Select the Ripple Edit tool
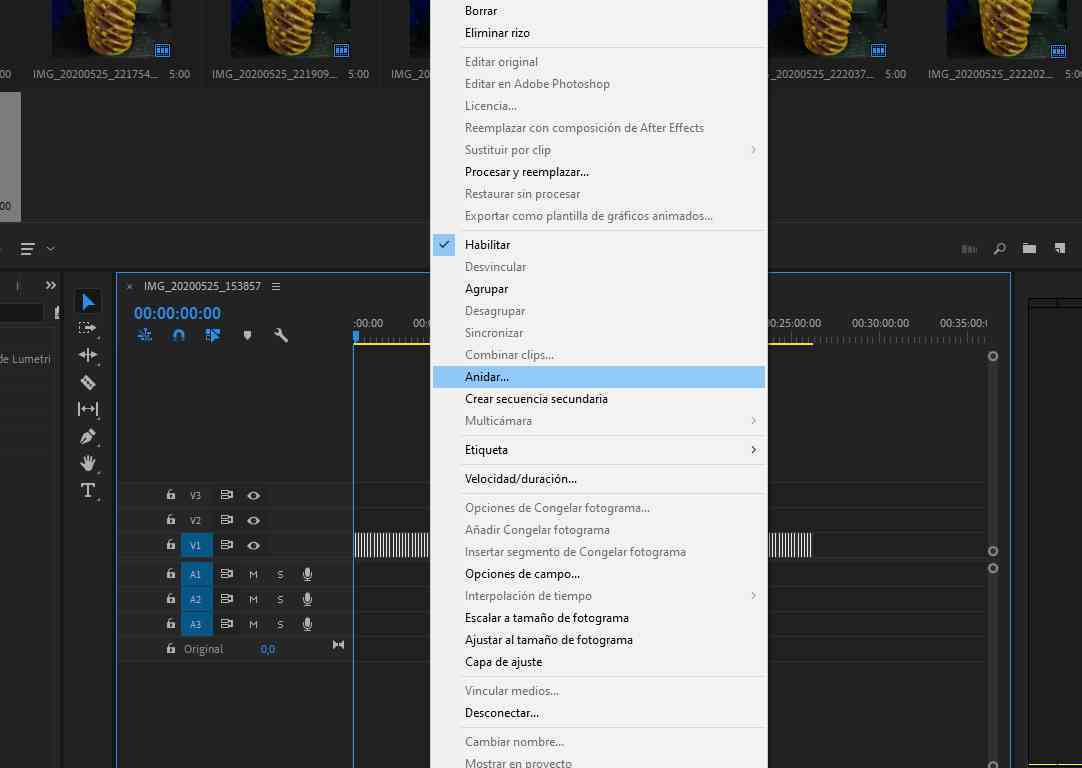This screenshot has width=1082, height=768. pos(88,355)
